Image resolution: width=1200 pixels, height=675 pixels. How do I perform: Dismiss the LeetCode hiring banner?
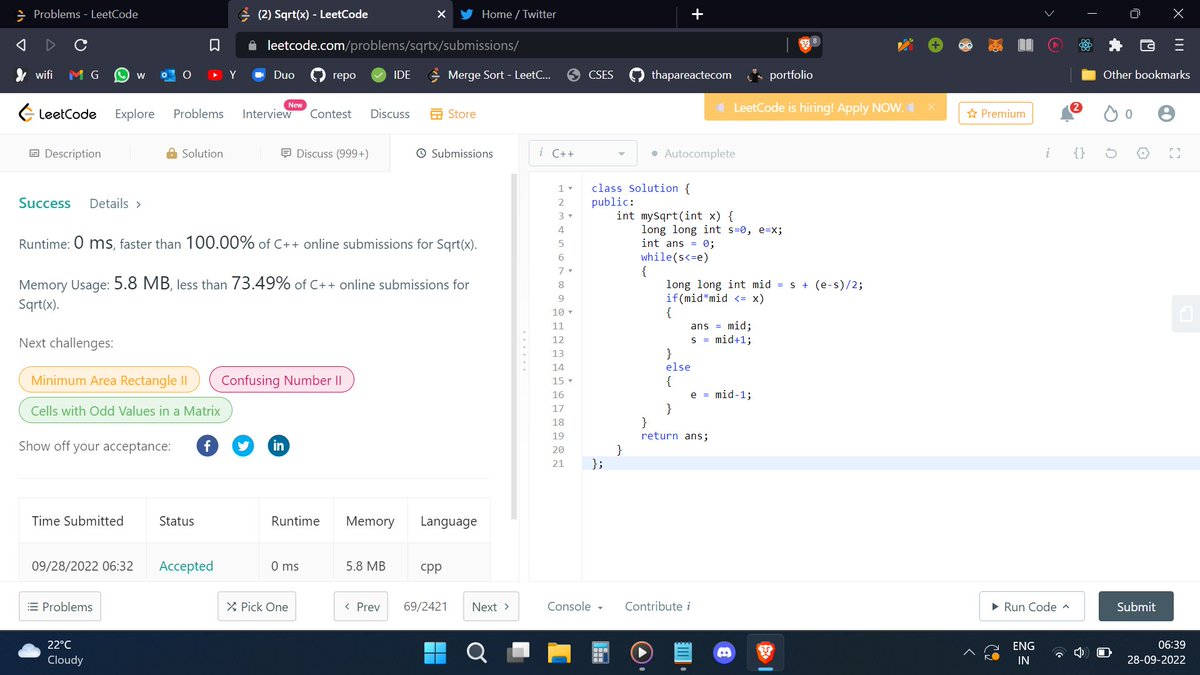point(930,107)
